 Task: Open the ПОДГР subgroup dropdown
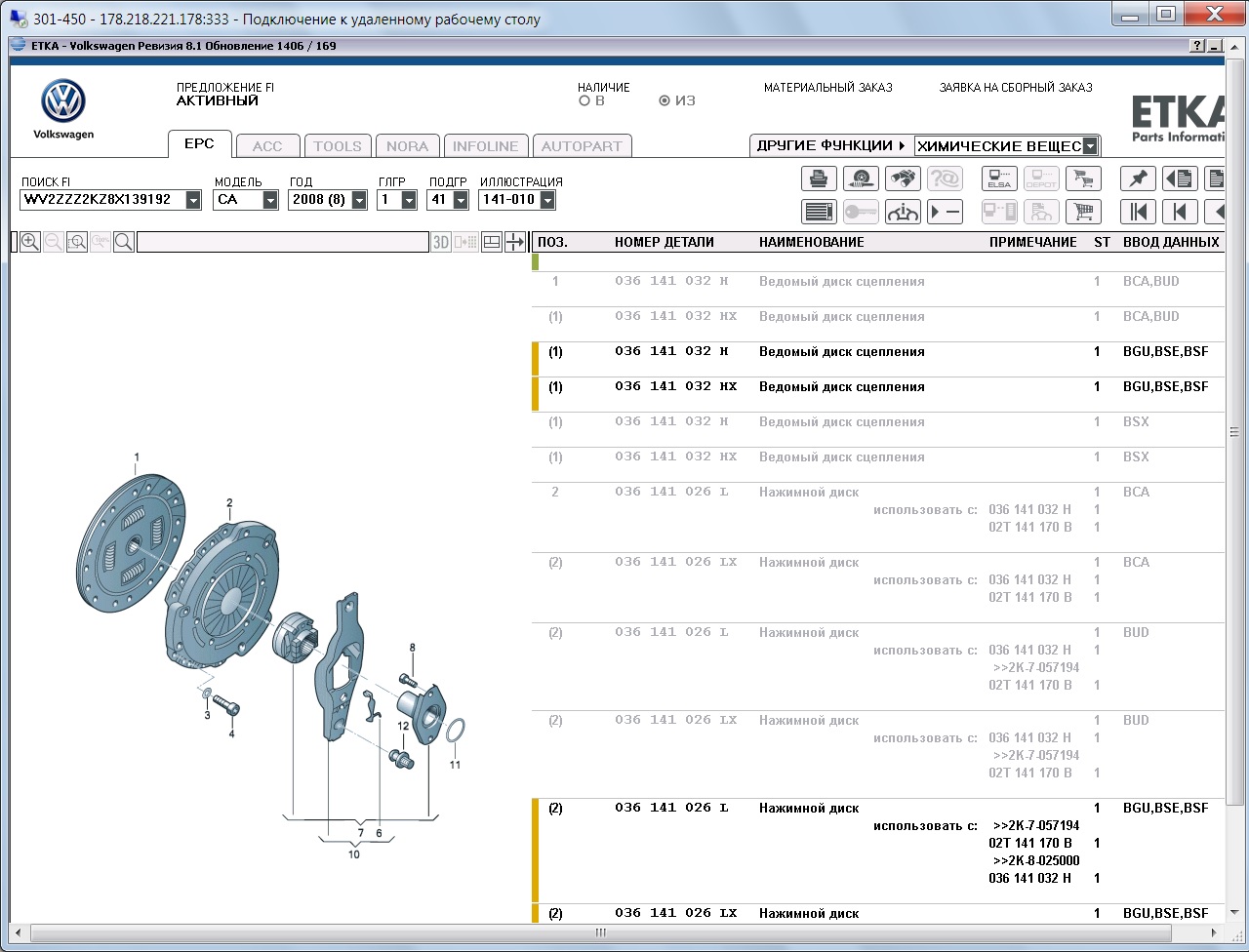pyautogui.click(x=463, y=200)
